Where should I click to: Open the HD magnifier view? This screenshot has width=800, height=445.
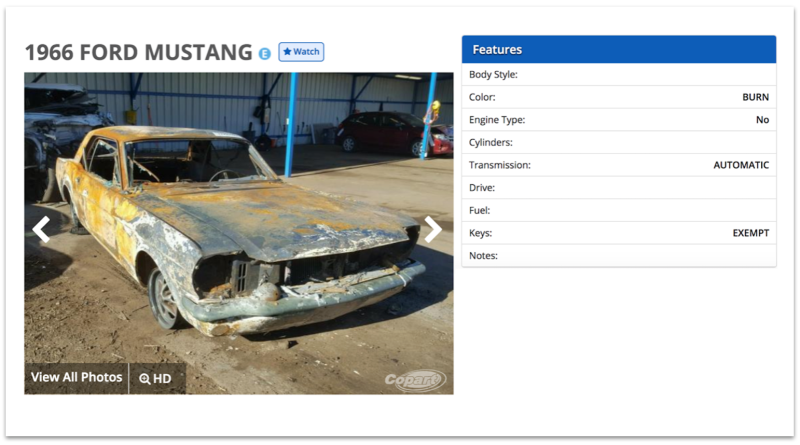tap(157, 379)
